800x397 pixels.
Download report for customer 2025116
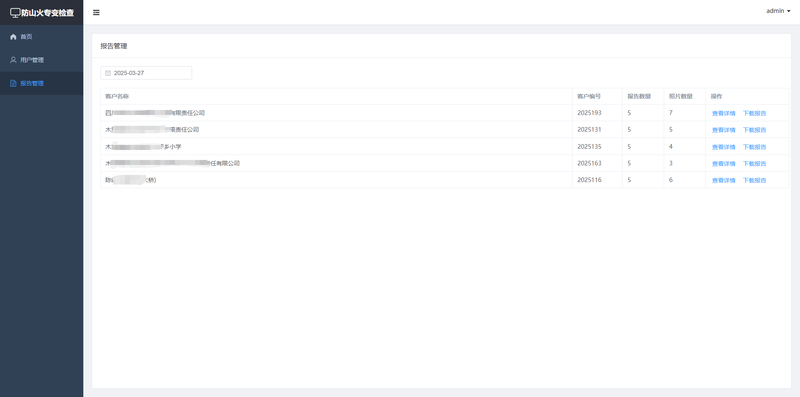[754, 180]
